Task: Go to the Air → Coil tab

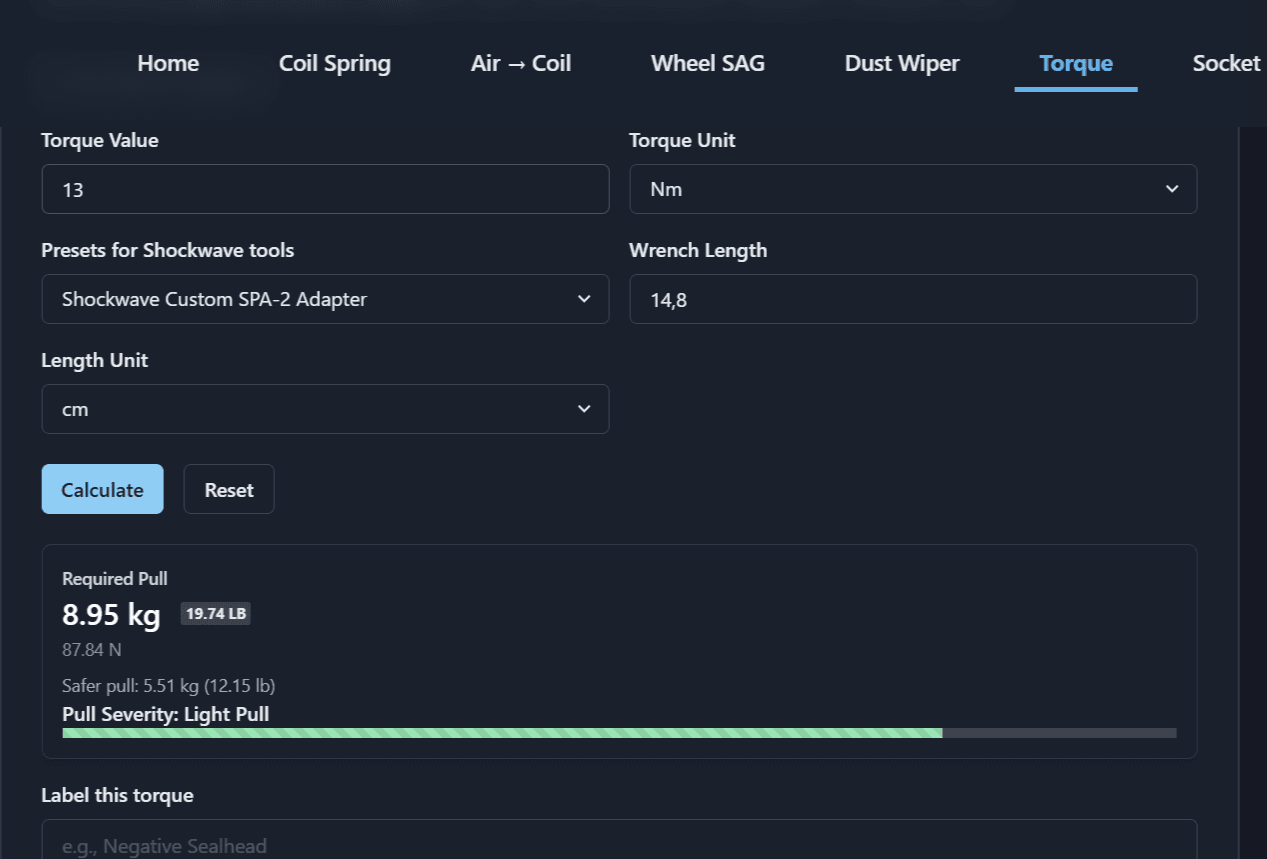Action: 520,63
